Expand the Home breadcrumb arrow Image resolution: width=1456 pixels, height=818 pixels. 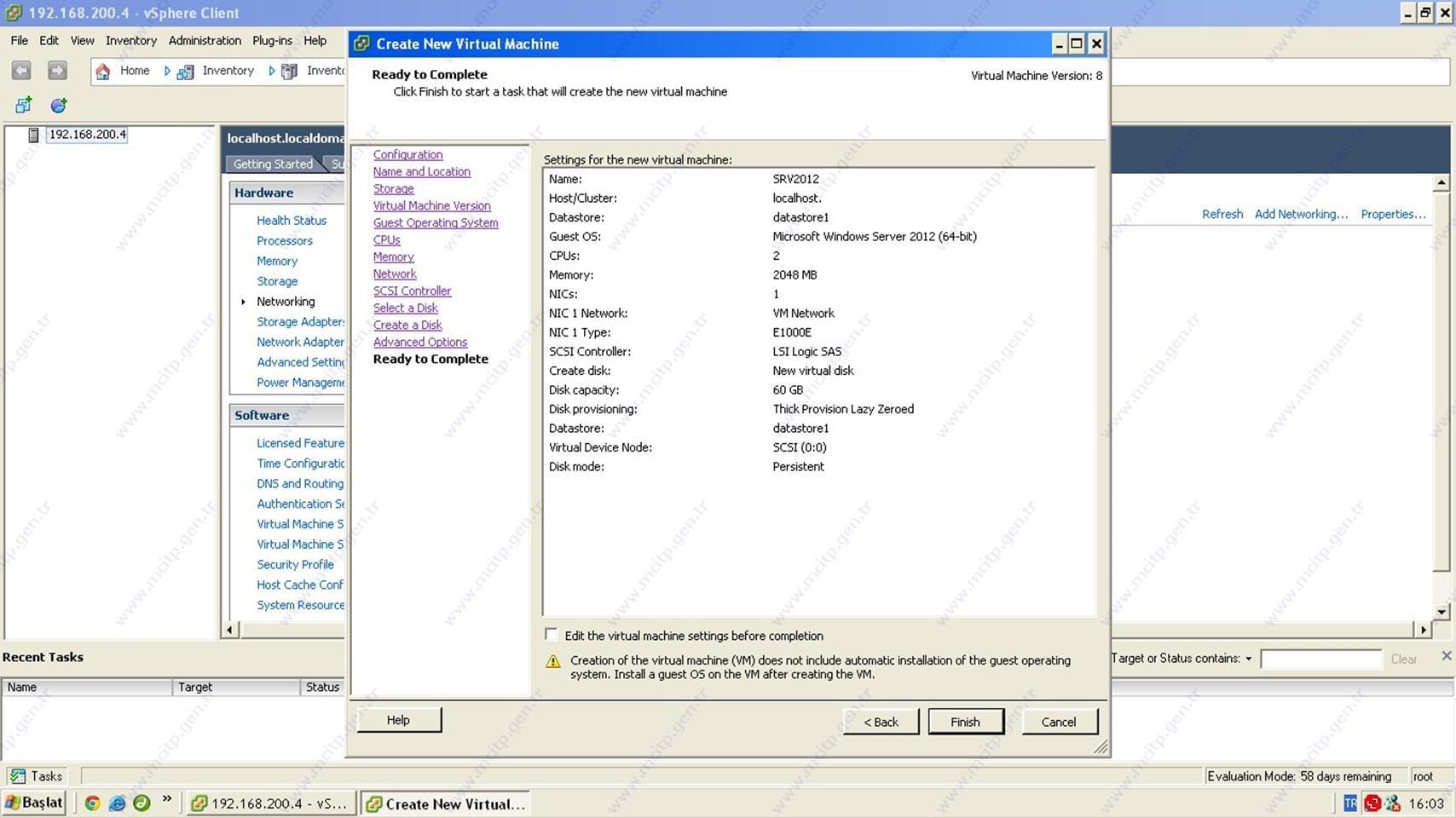click(x=167, y=71)
